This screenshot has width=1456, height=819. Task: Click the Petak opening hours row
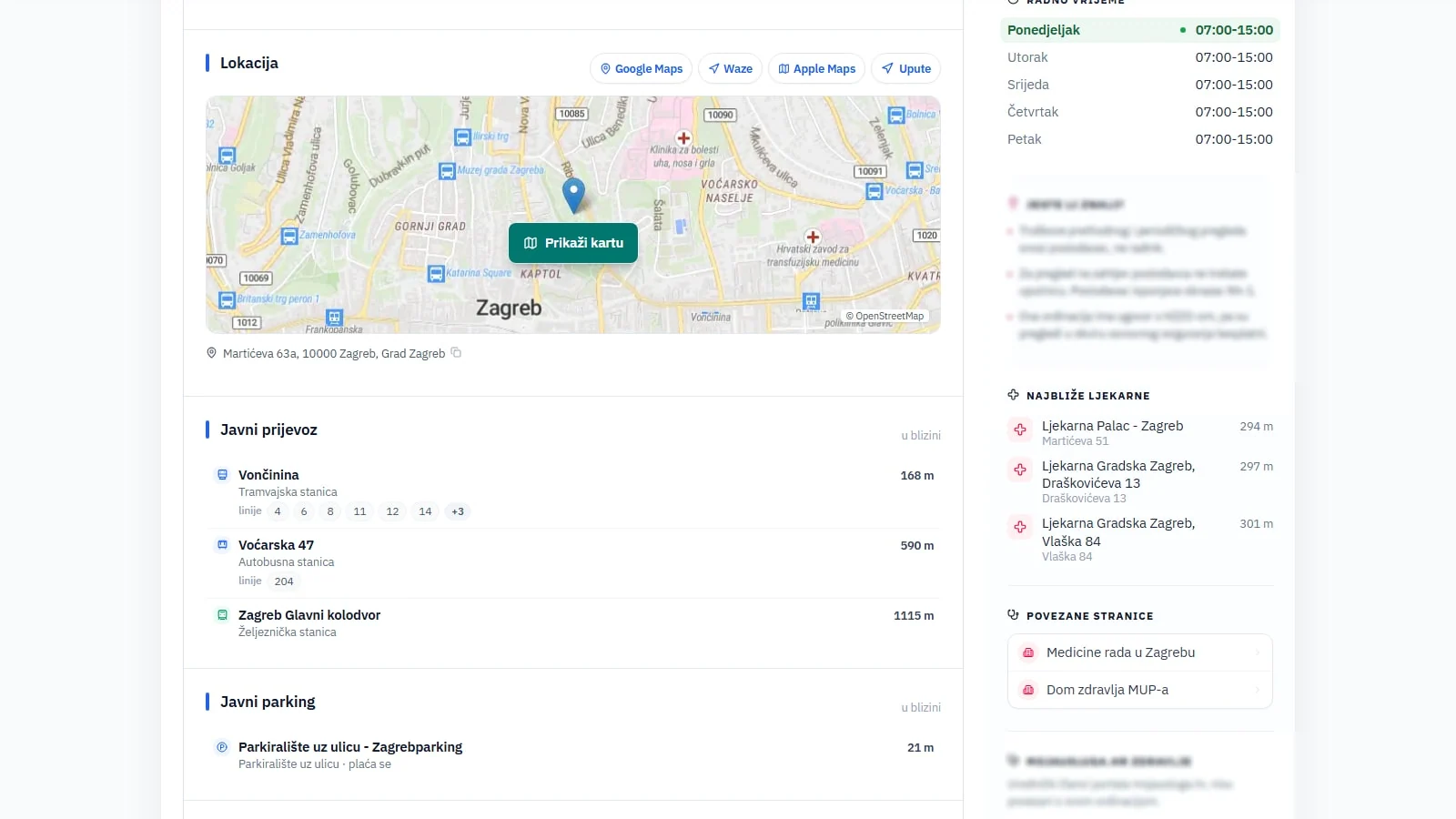click(1140, 139)
